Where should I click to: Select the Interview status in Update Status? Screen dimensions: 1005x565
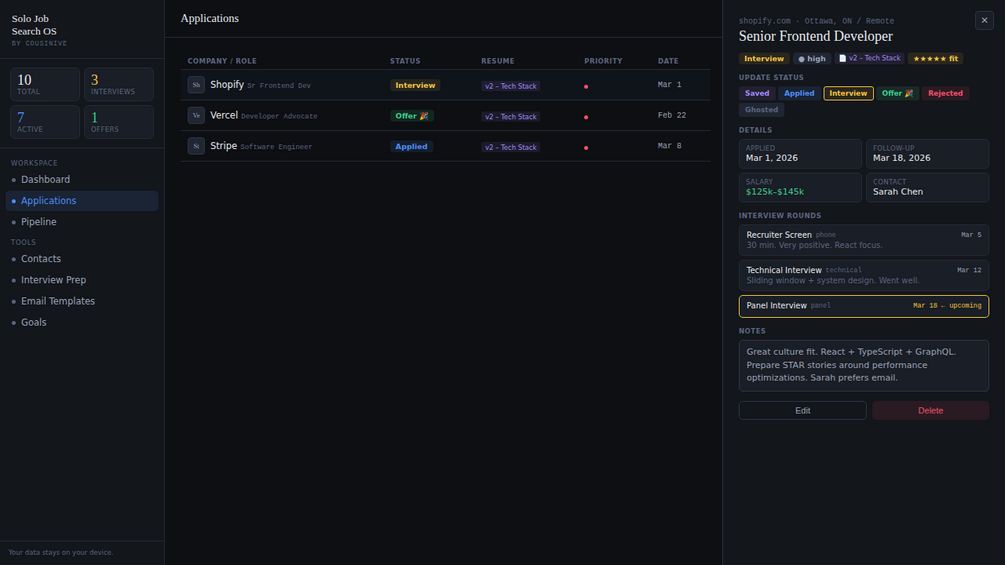pos(848,93)
